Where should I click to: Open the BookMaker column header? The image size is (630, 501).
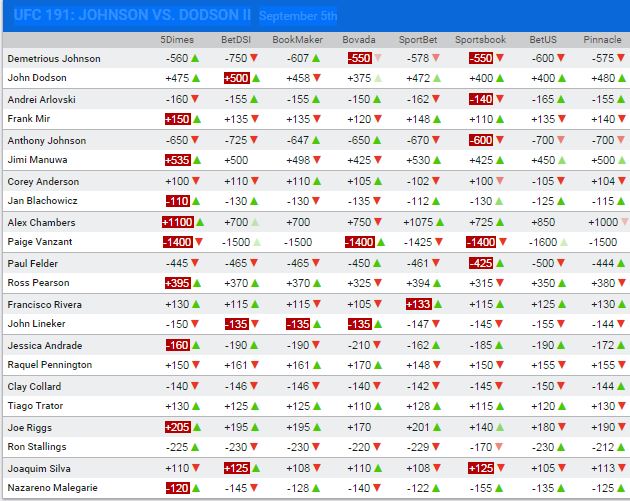click(x=297, y=40)
